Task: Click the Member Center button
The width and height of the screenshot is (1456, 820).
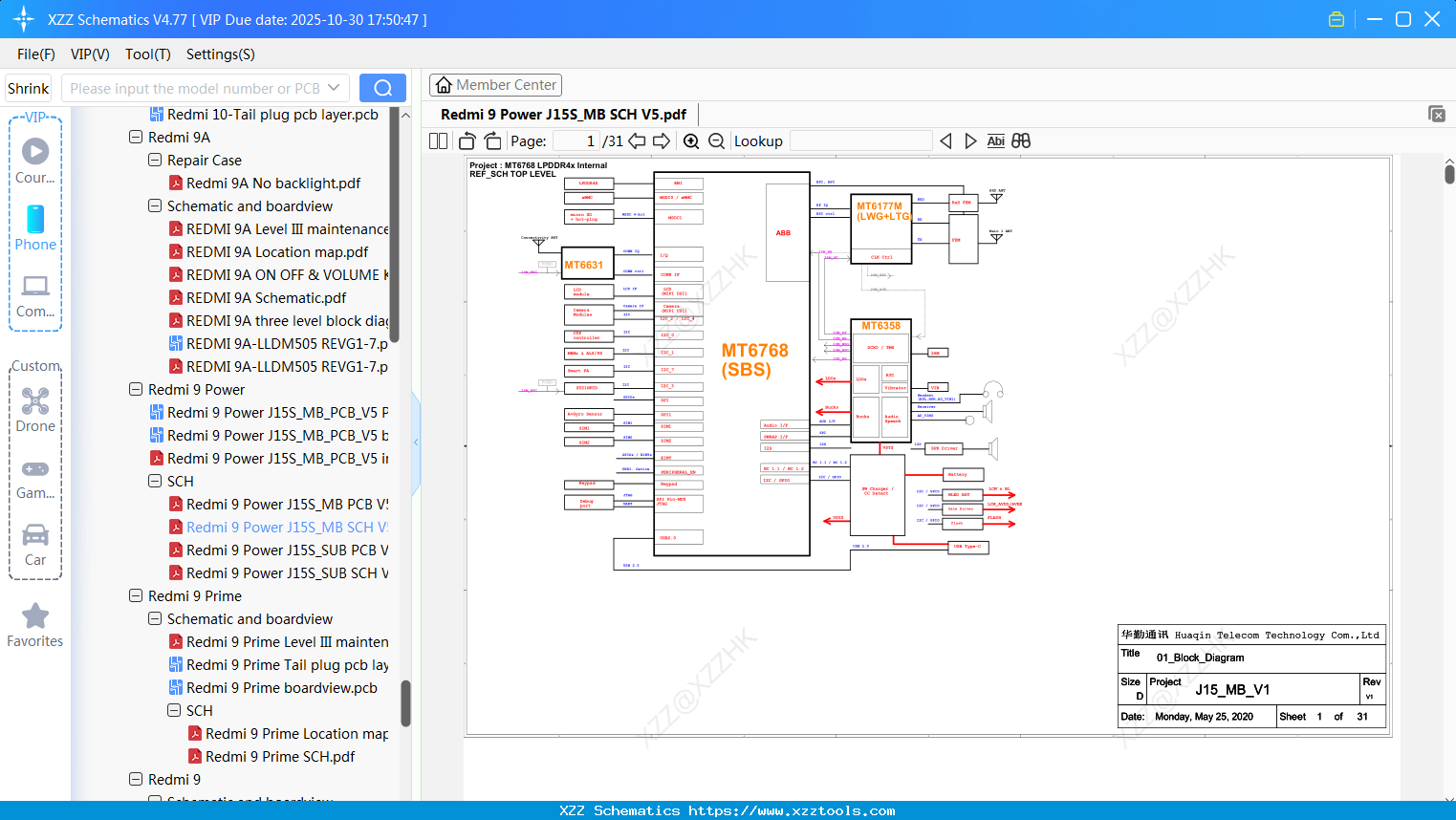Action: (x=495, y=85)
